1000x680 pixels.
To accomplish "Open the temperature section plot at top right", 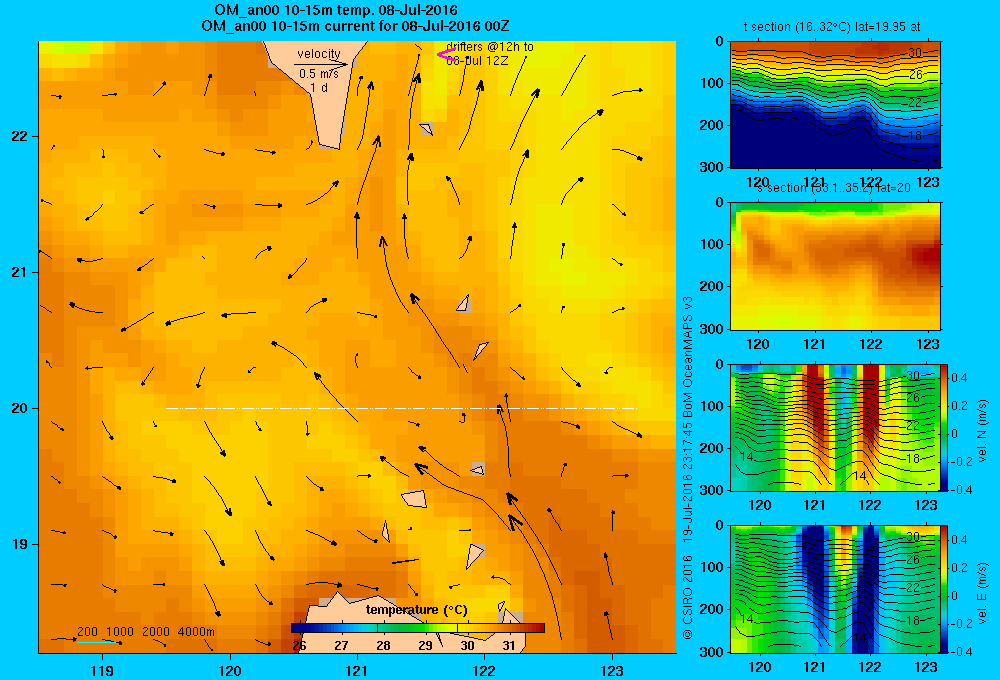I will [835, 104].
